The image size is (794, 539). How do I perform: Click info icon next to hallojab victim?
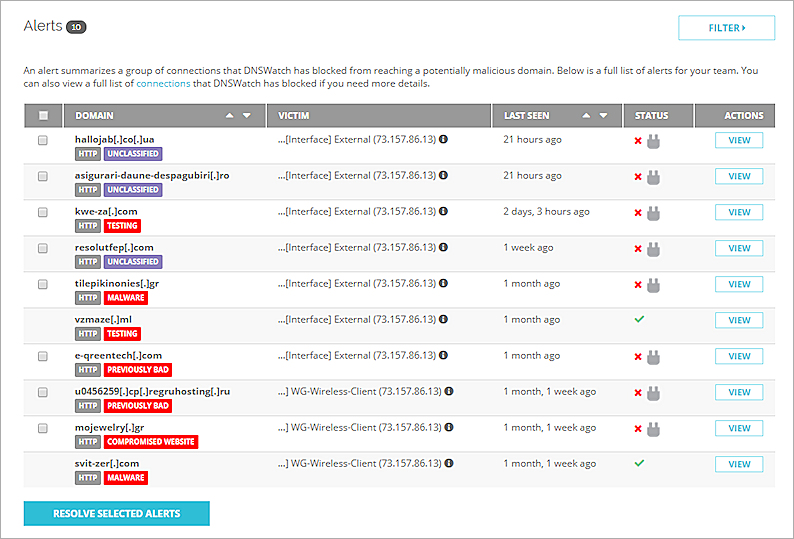(x=443, y=140)
